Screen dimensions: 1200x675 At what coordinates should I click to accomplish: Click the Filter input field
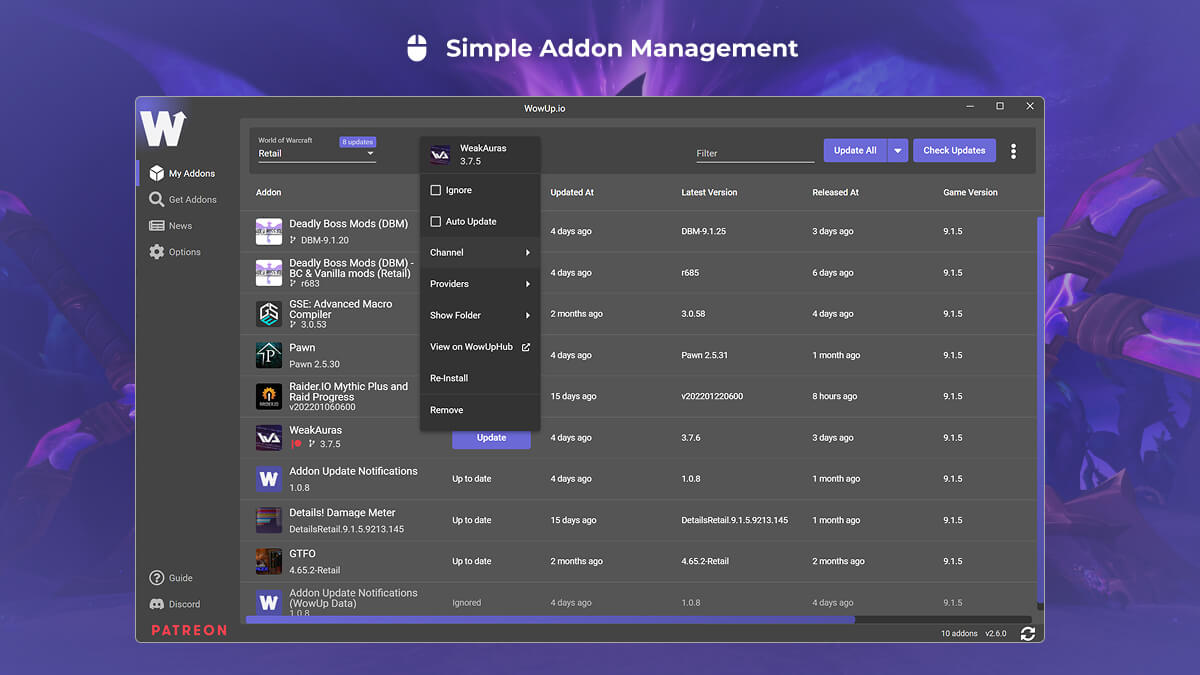[755, 153]
